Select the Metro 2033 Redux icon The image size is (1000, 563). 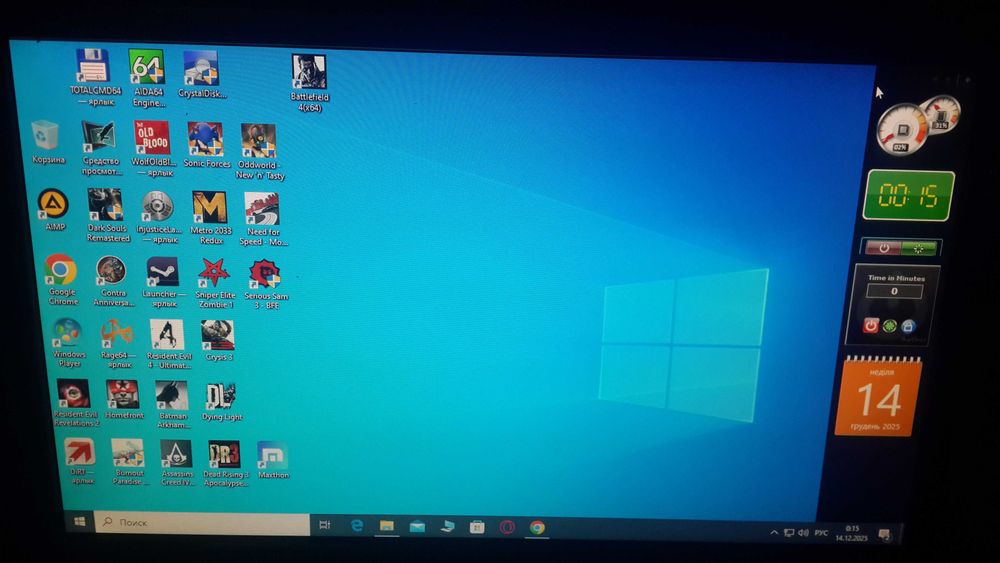coord(210,207)
